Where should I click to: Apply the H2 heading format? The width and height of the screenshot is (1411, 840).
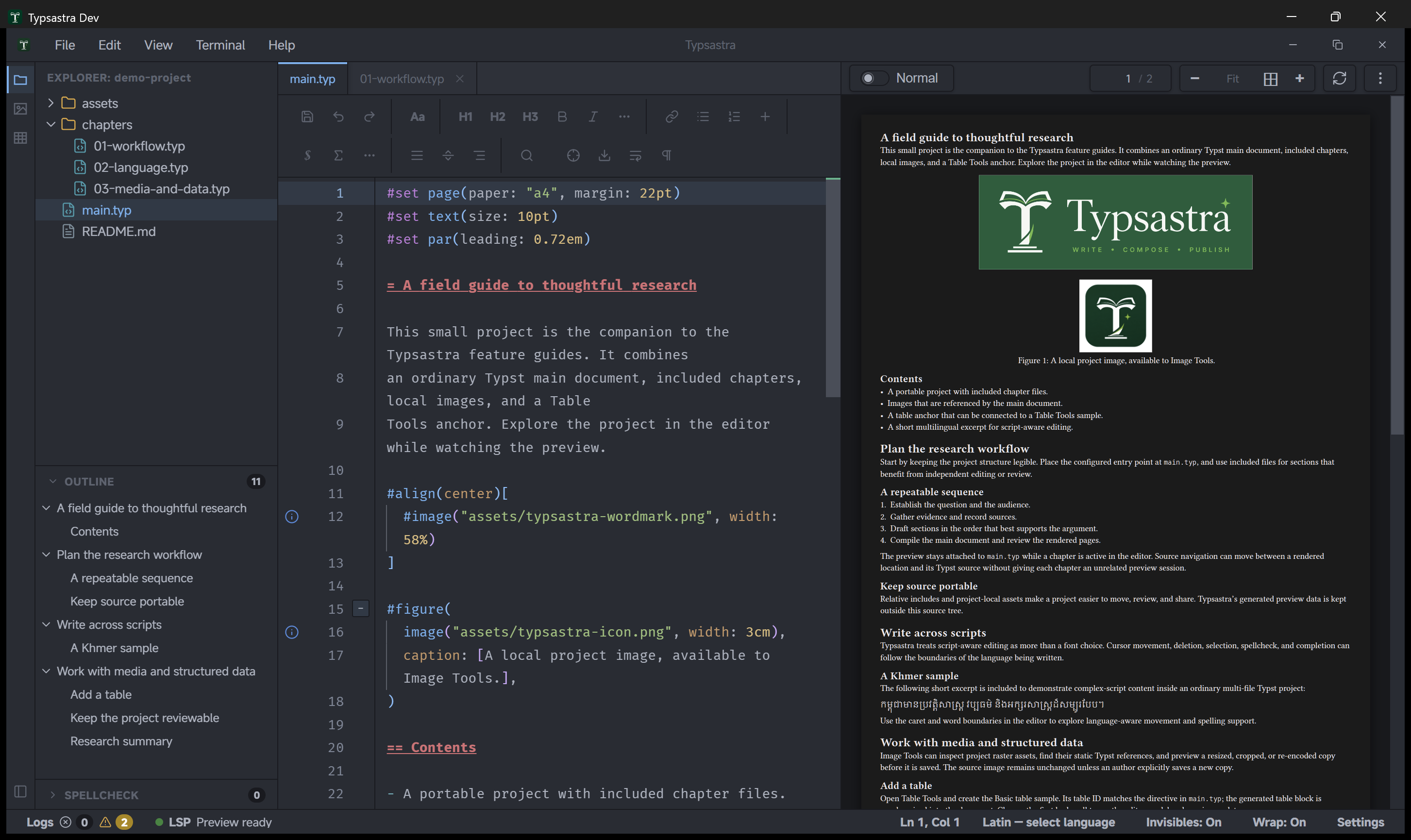498,117
